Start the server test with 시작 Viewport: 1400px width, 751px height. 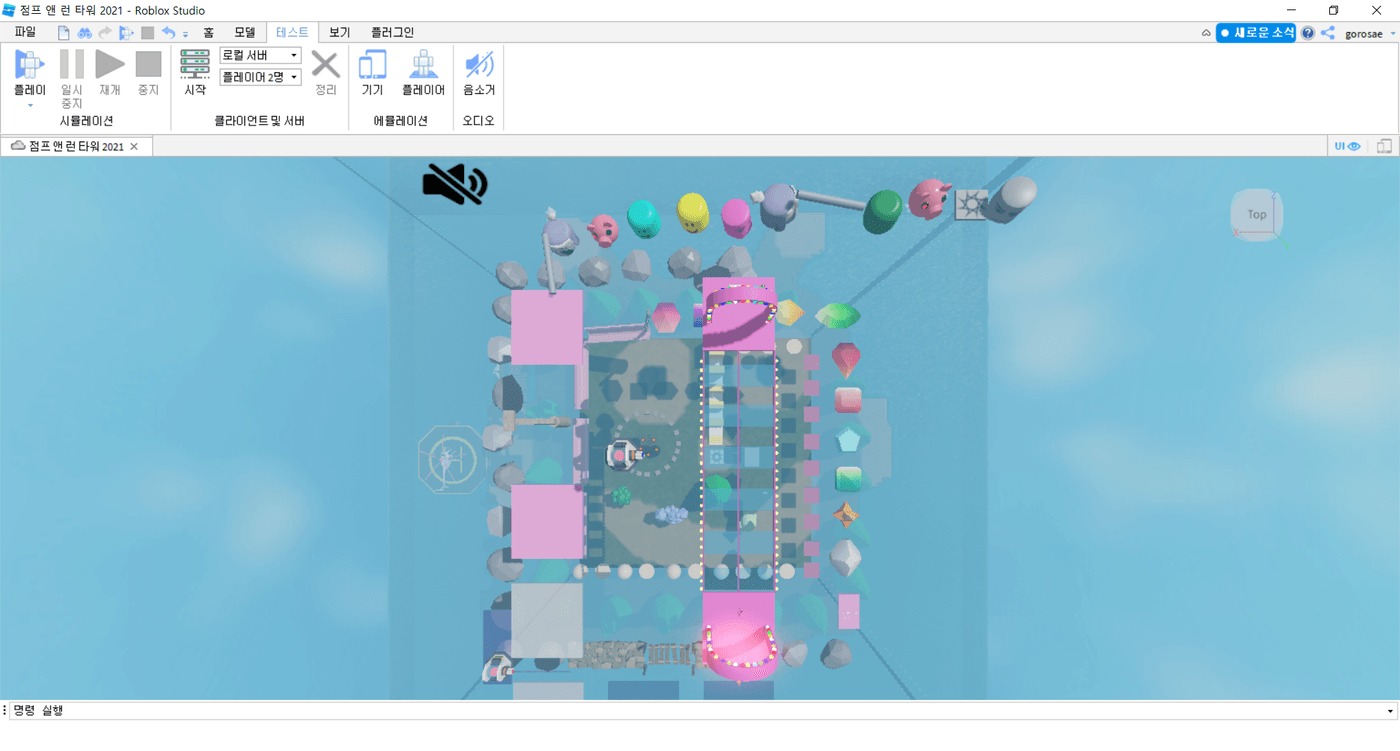(195, 72)
